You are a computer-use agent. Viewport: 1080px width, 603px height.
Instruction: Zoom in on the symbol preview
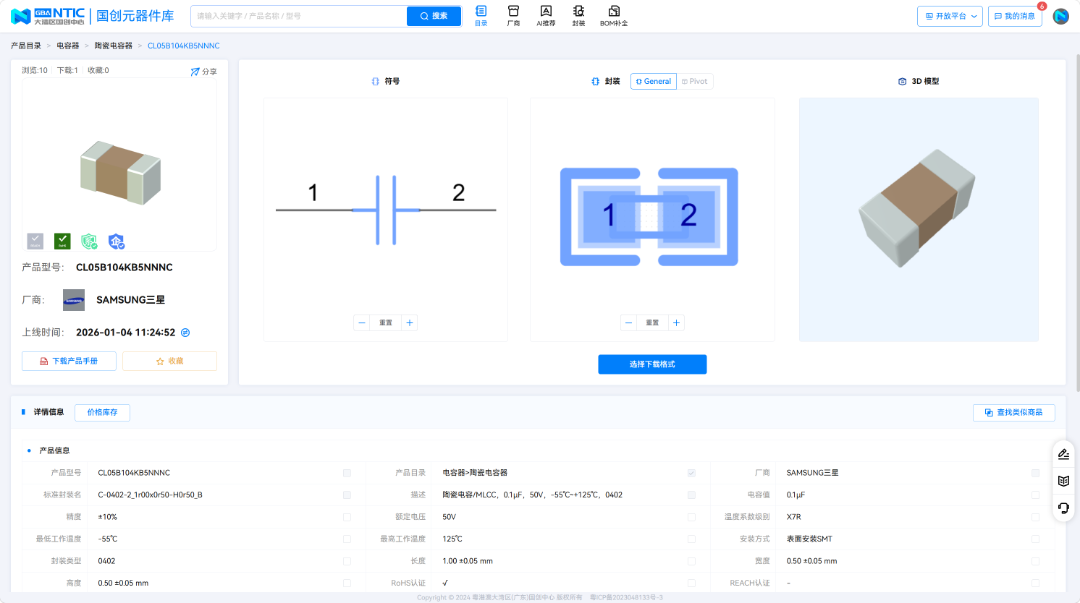pos(410,323)
